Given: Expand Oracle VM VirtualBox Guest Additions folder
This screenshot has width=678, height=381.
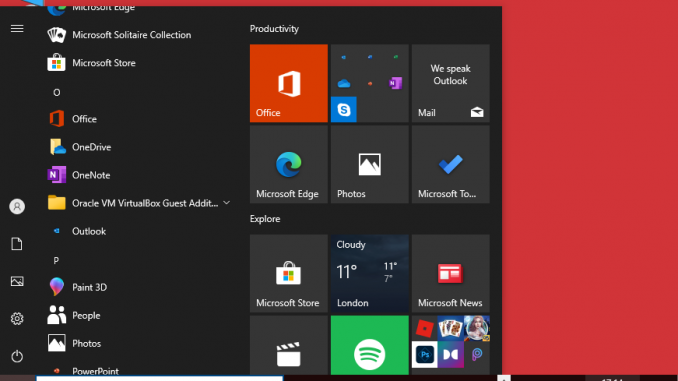Looking at the screenshot, I should click(x=138, y=203).
